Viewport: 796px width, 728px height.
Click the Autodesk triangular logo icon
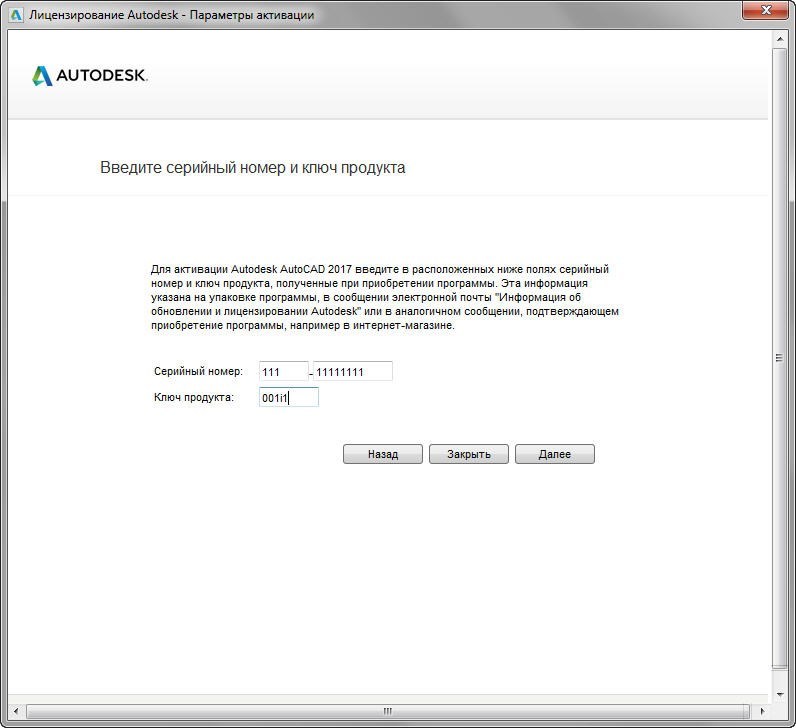click(x=42, y=76)
